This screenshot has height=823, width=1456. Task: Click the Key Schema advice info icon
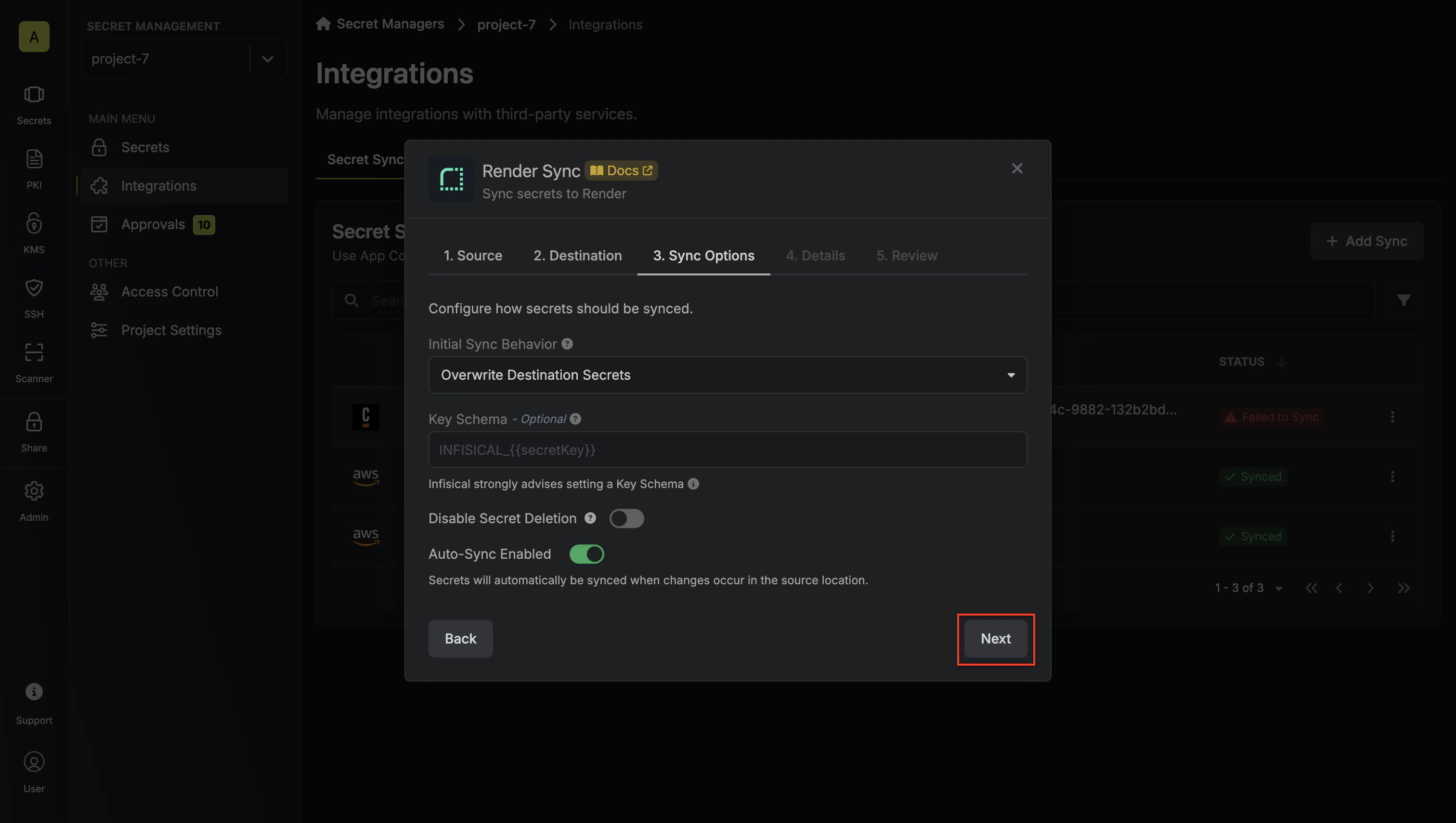[693, 484]
